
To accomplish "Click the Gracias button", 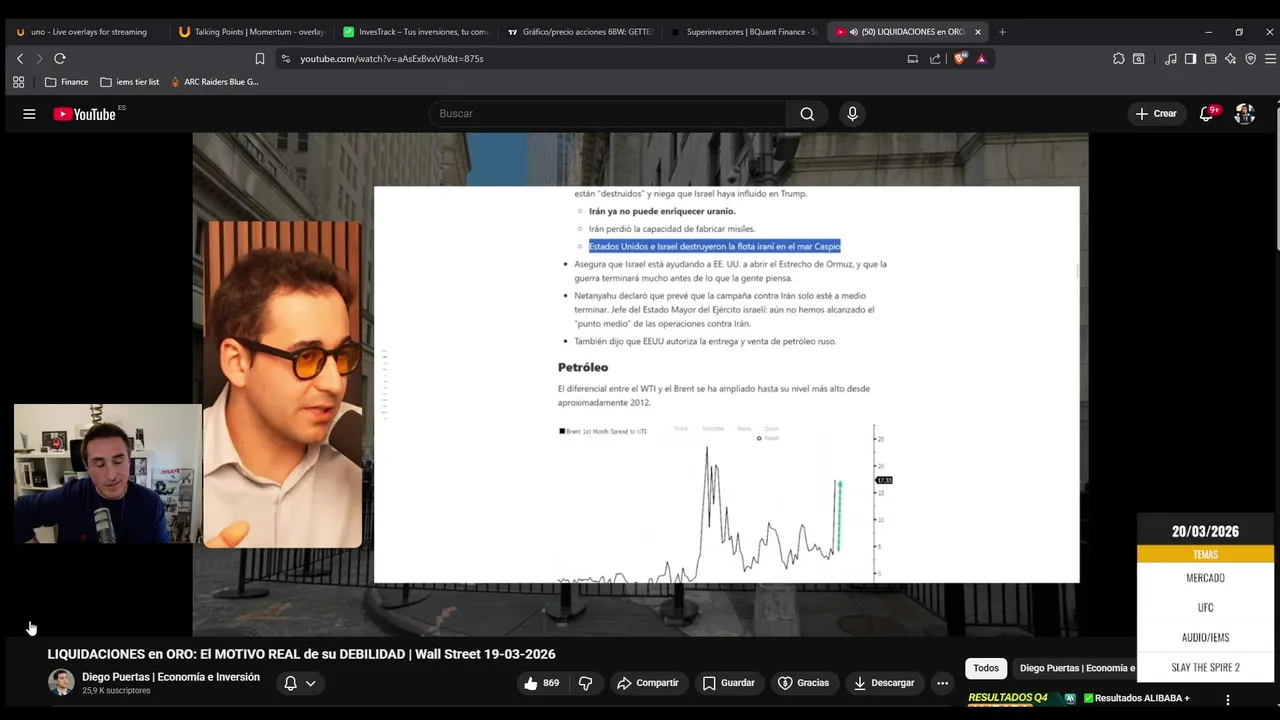I will coord(806,683).
